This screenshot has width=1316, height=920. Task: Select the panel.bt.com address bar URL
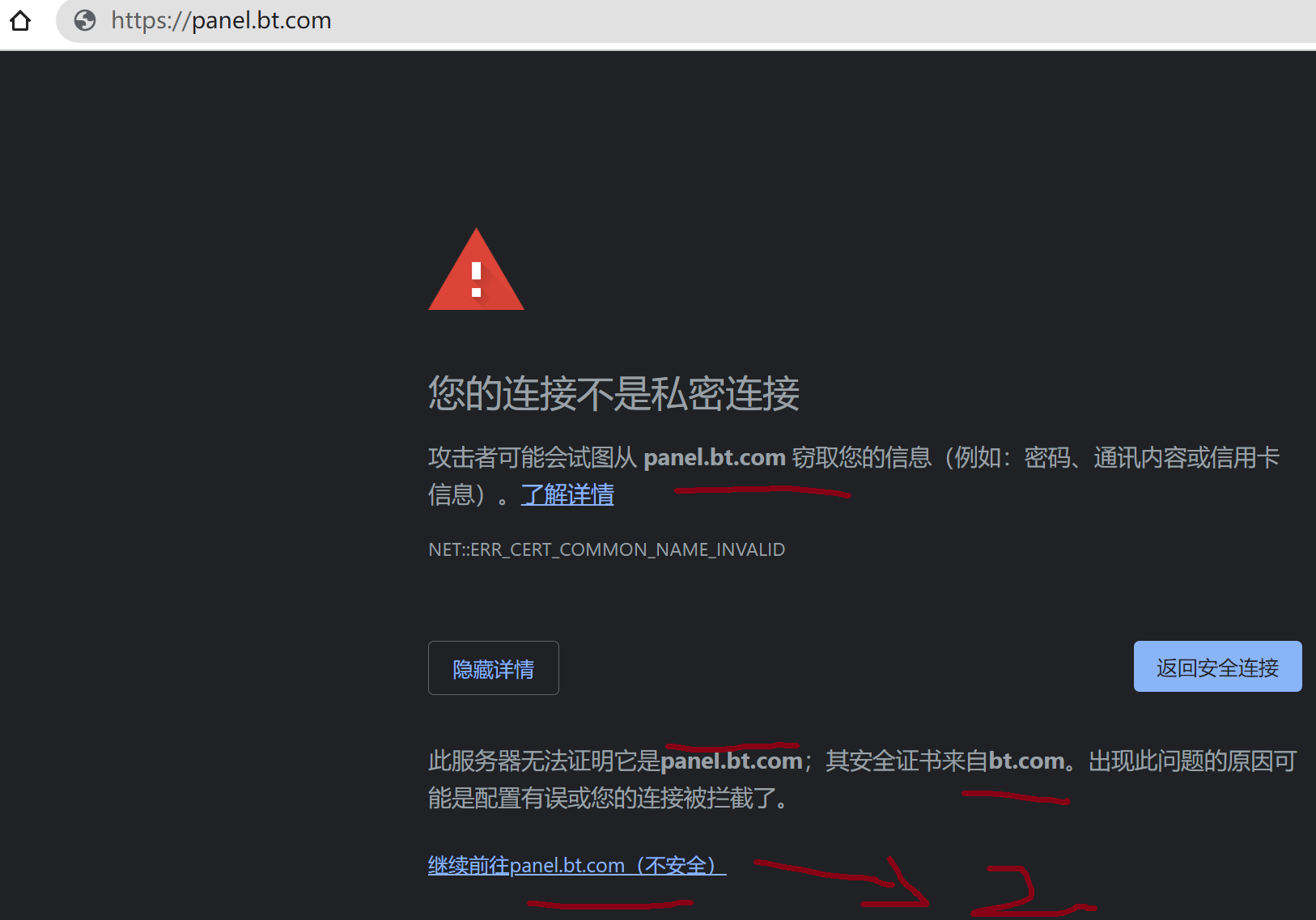(x=221, y=20)
